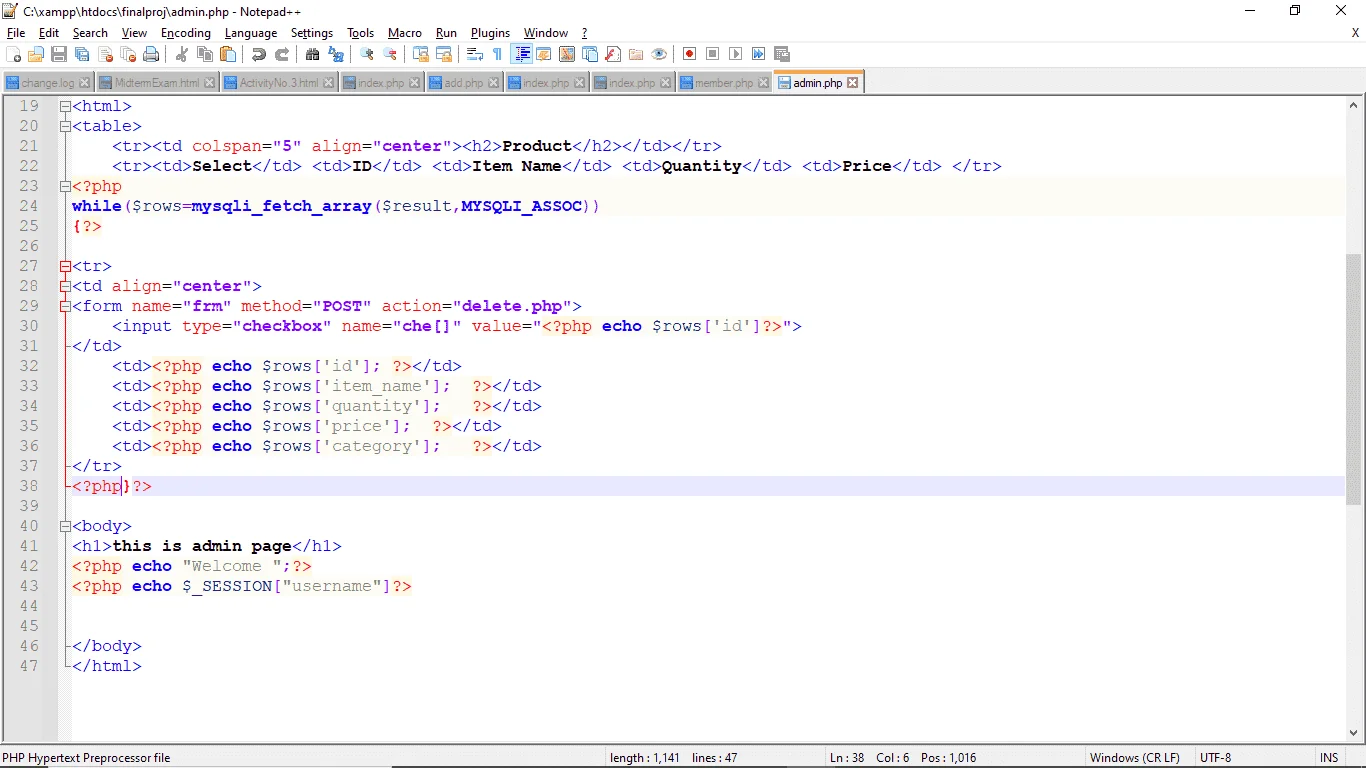Start macro recording with the red dot
The image size is (1366, 768).
click(x=689, y=54)
